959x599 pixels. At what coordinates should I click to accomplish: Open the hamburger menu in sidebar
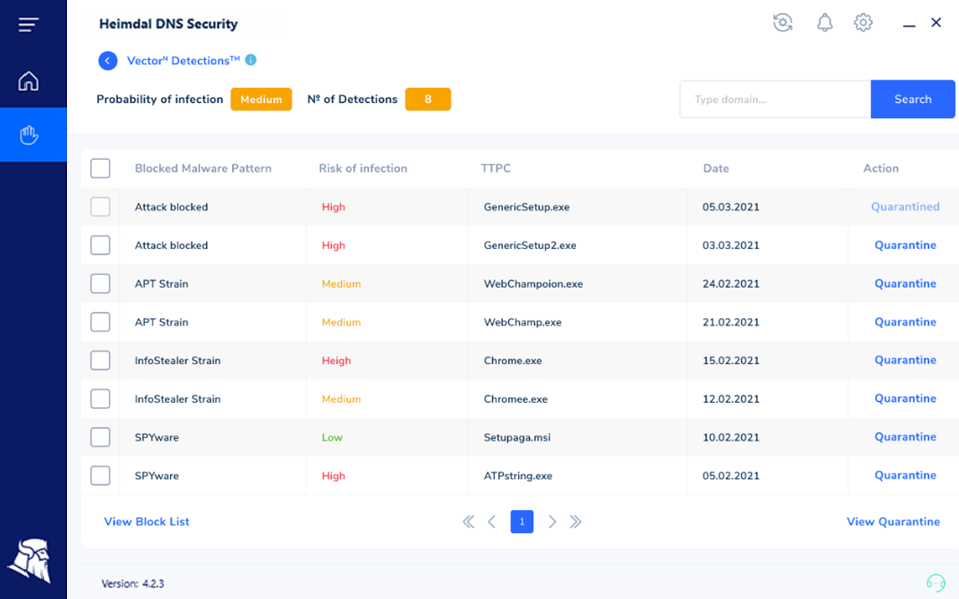click(x=28, y=24)
